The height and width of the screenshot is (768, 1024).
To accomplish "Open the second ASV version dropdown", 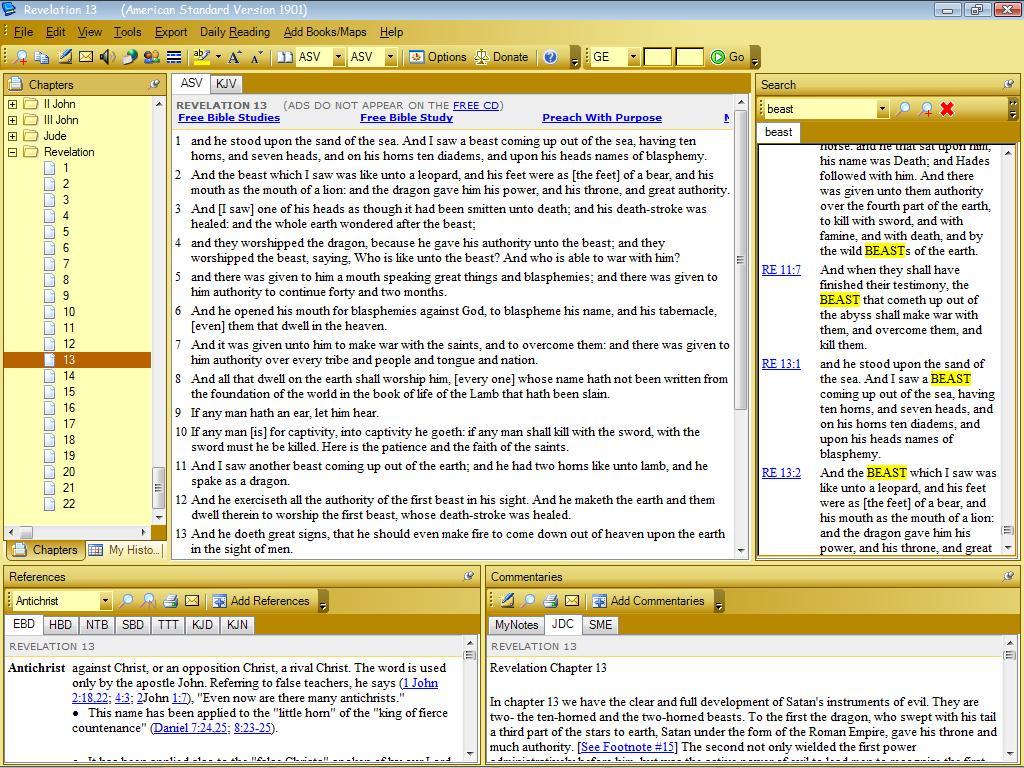I will tap(391, 57).
